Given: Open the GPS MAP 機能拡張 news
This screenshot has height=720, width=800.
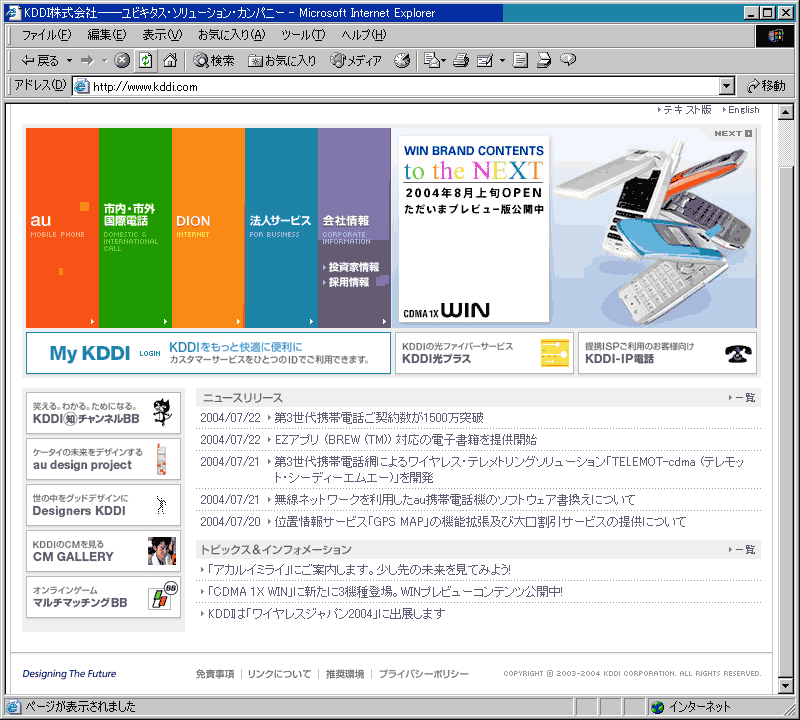Looking at the screenshot, I should click(x=480, y=522).
